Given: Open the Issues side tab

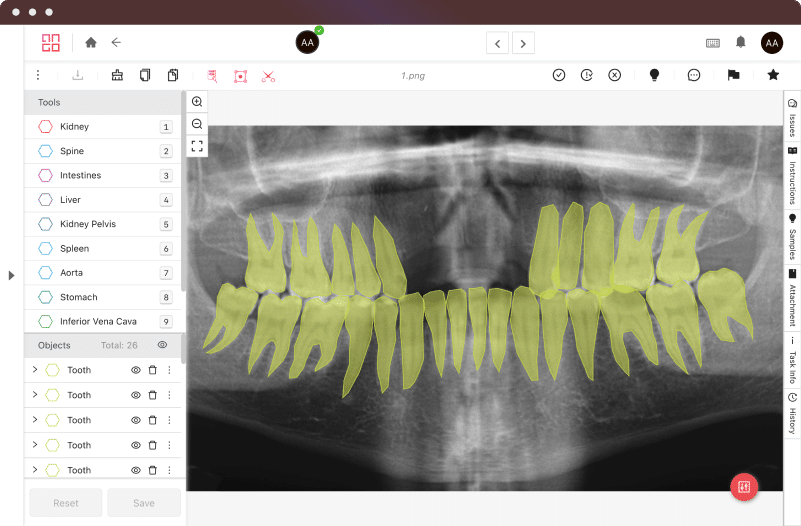Looking at the screenshot, I should click(792, 118).
